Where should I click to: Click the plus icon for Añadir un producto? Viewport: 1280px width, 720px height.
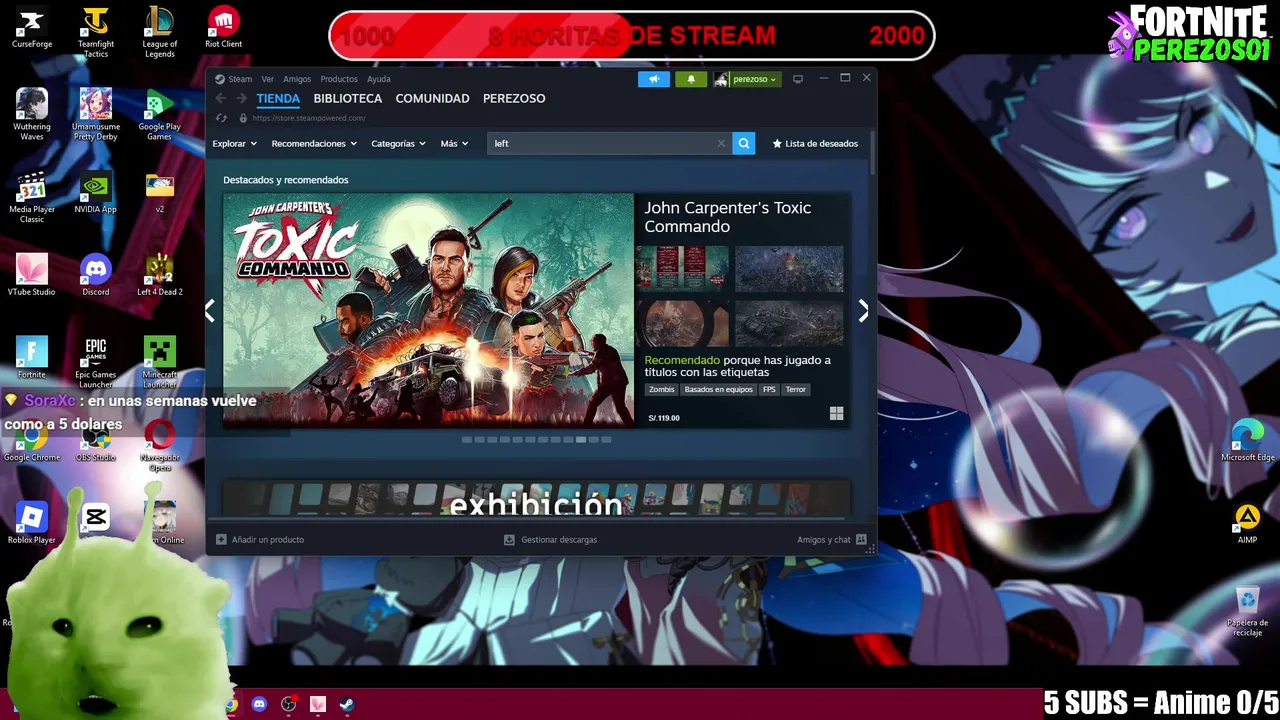221,540
